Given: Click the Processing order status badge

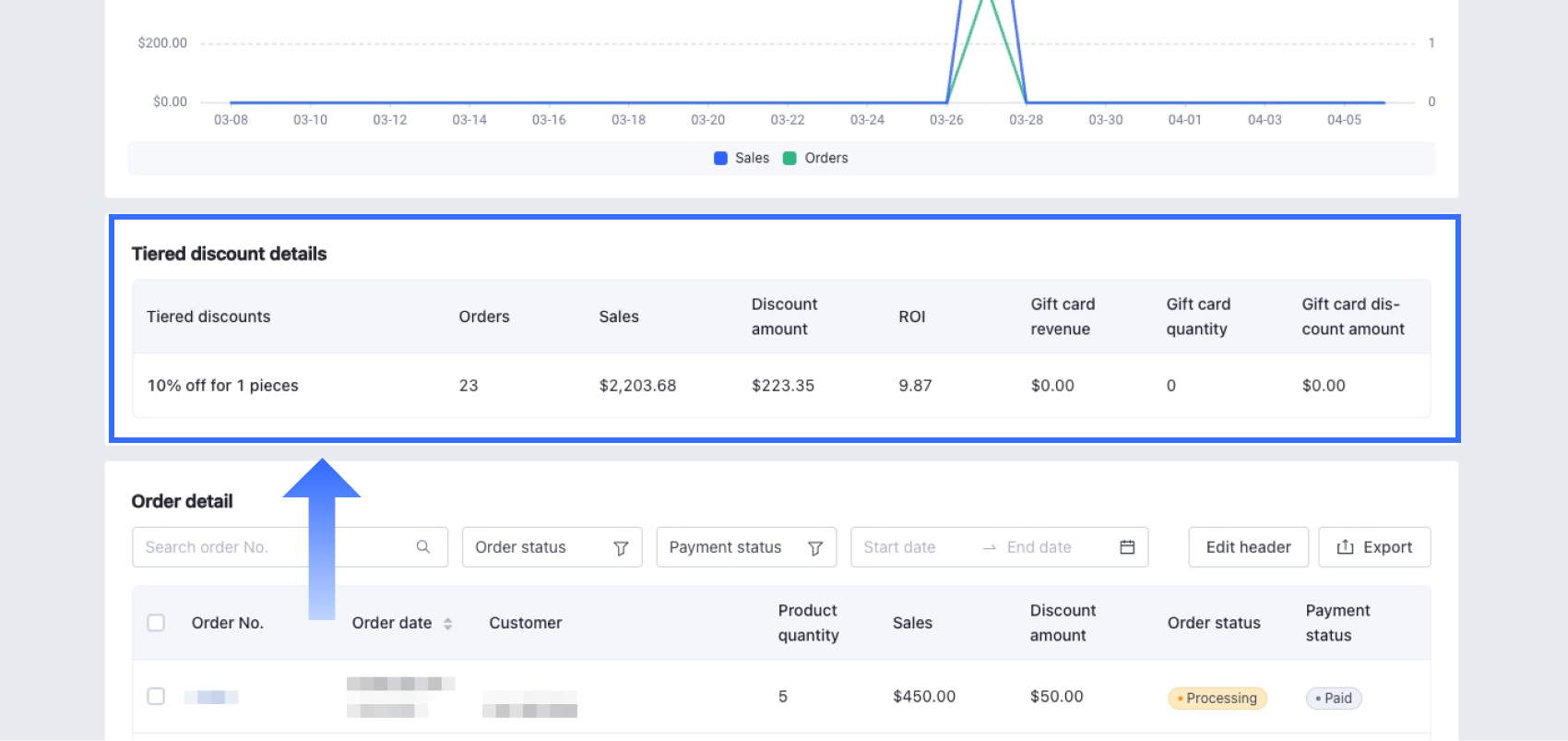Looking at the screenshot, I should coord(1218,699).
